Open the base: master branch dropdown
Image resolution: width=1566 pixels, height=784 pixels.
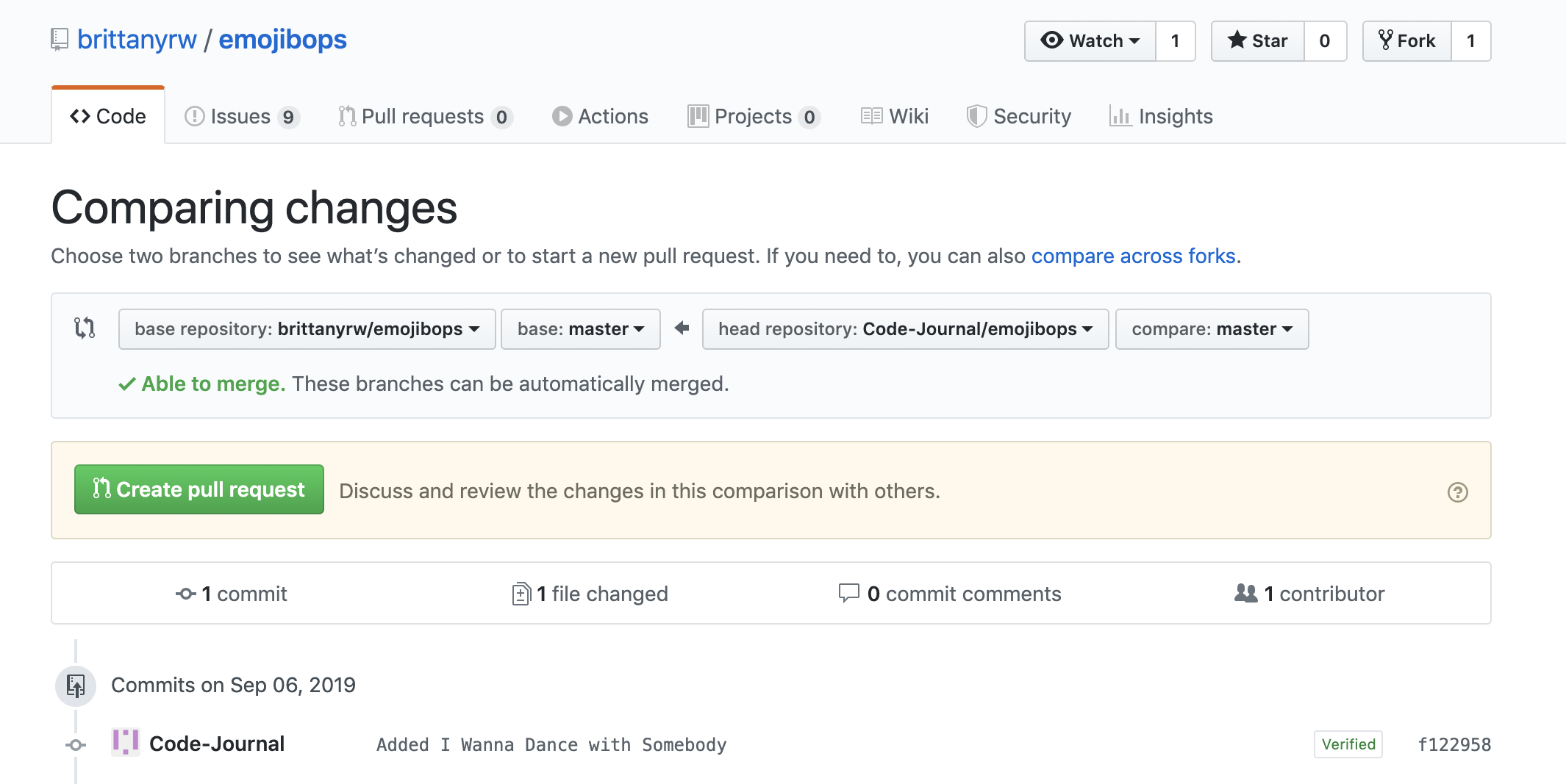pos(580,329)
